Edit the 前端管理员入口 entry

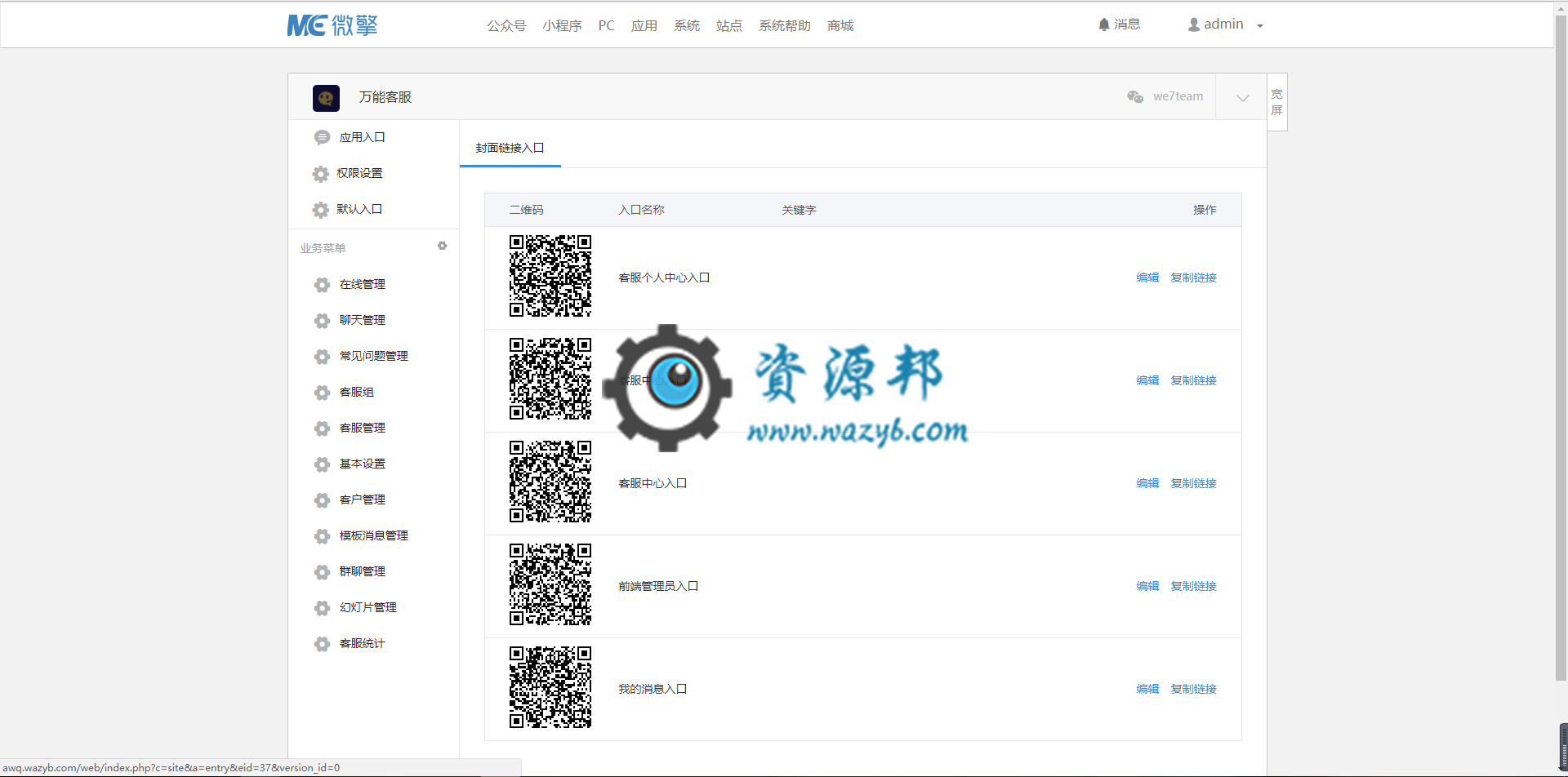point(1147,586)
